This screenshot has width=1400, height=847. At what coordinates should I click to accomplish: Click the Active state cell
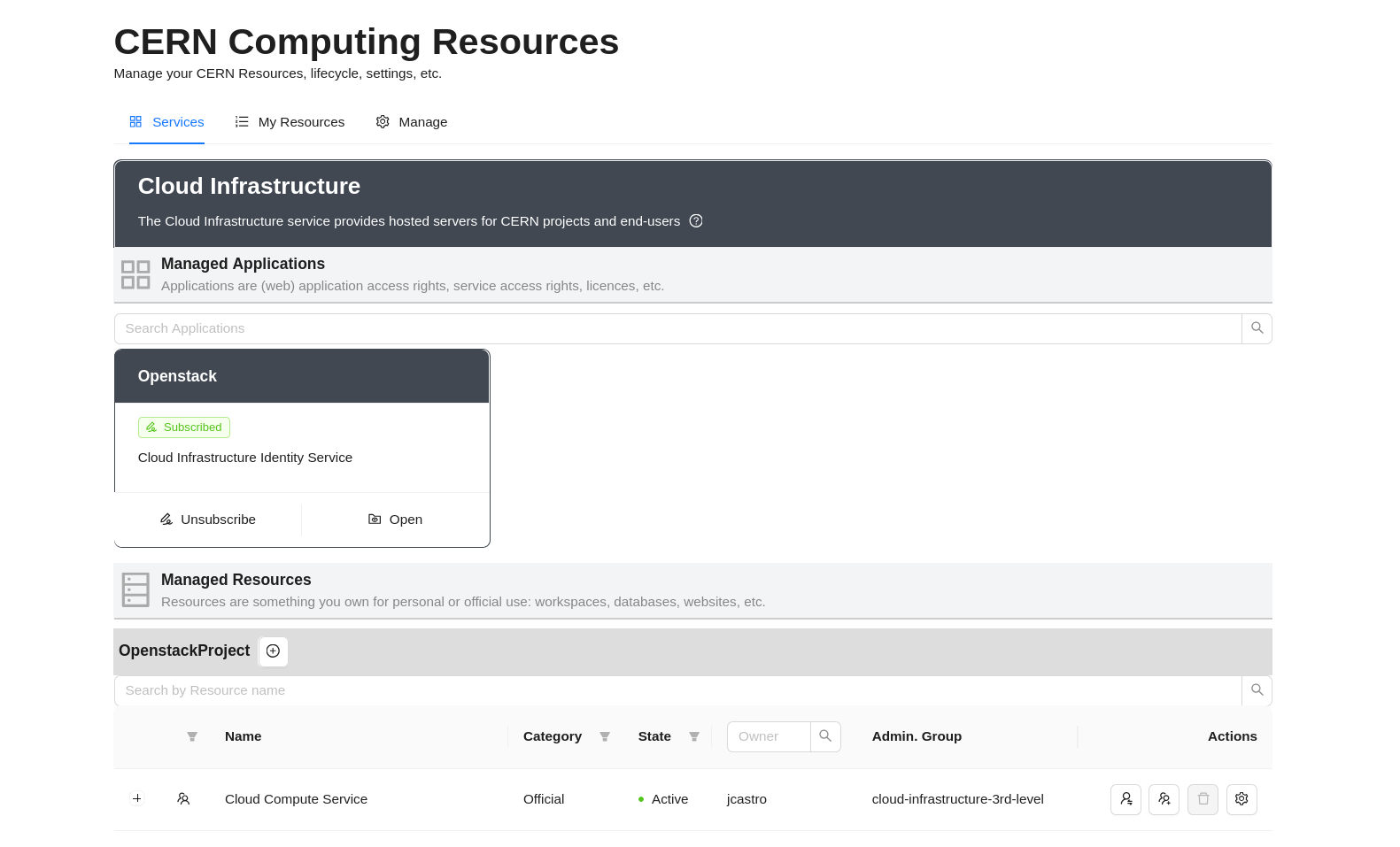[x=663, y=799]
